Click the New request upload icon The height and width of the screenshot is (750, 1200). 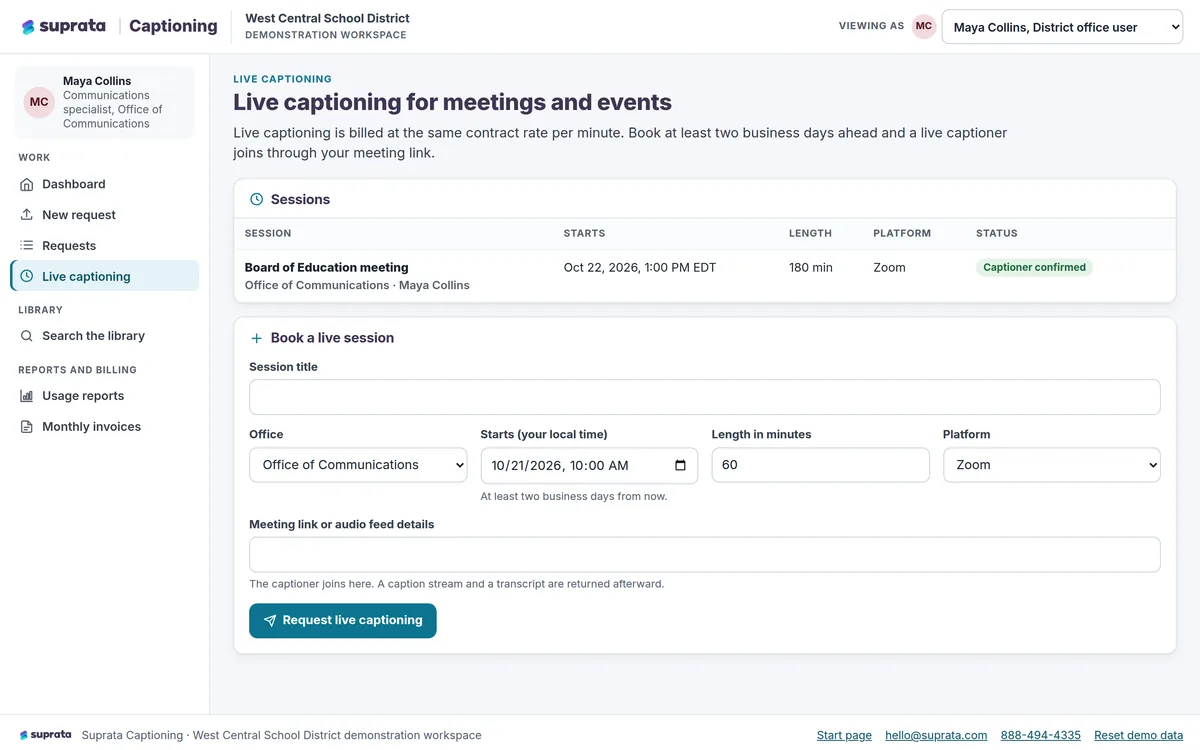pos(27,215)
